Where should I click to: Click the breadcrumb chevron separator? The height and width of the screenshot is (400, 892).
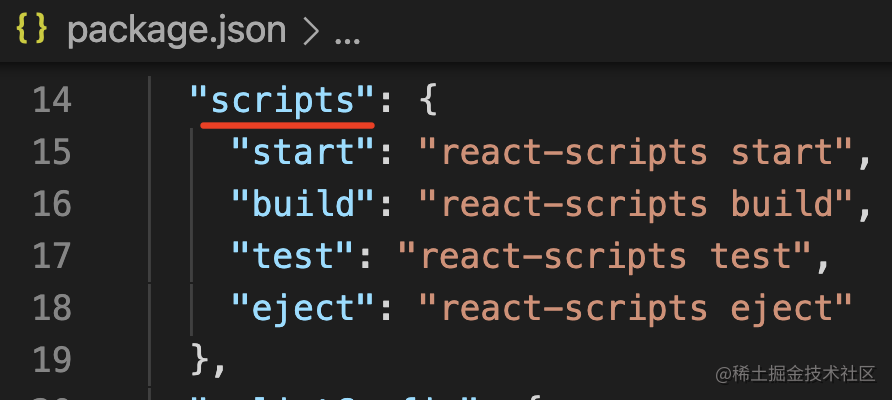coord(310,33)
